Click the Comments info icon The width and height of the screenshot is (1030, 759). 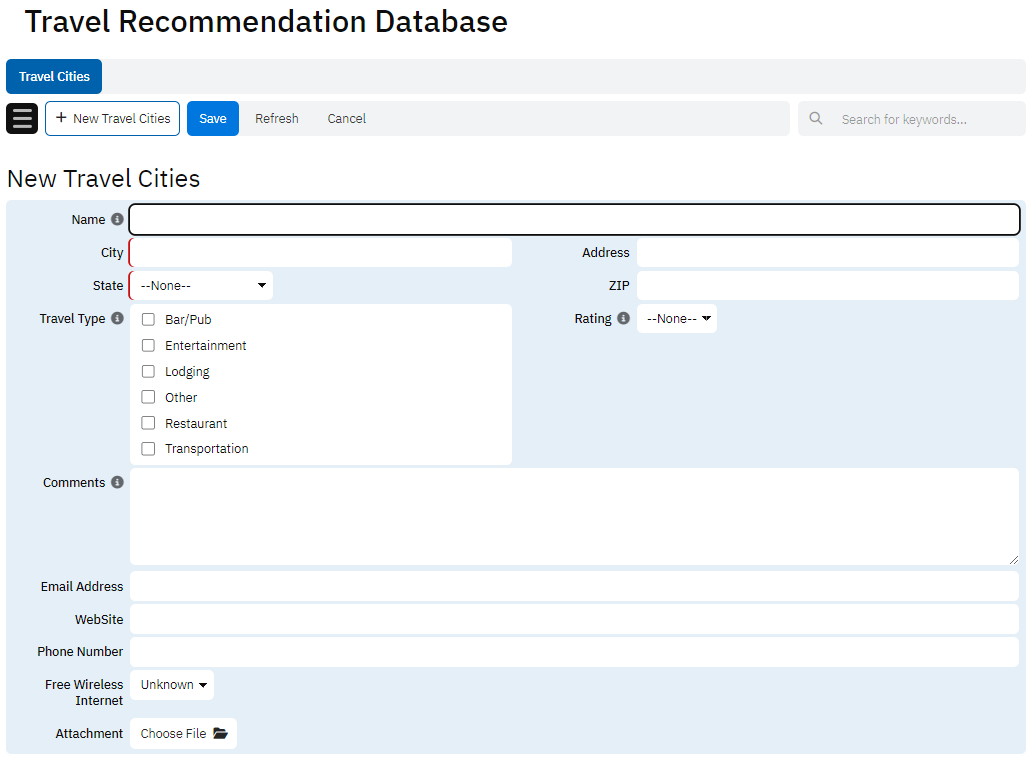point(117,482)
